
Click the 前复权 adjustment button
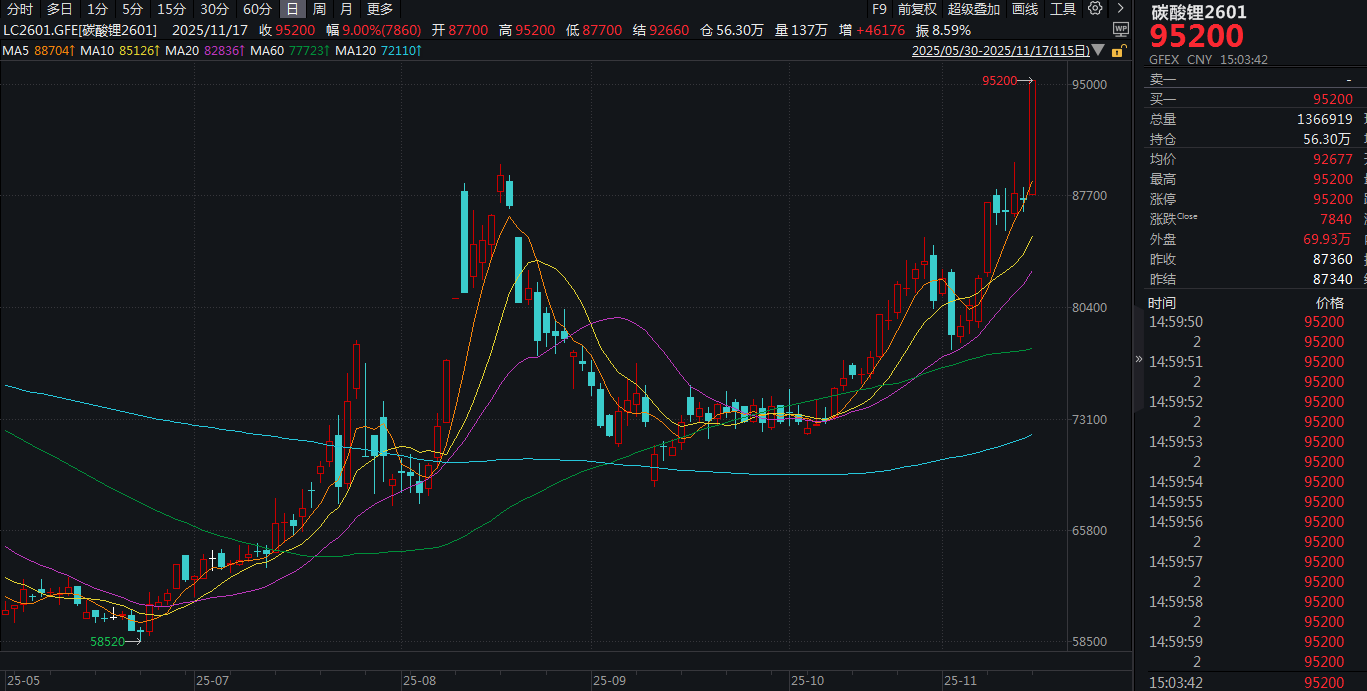[x=917, y=9]
